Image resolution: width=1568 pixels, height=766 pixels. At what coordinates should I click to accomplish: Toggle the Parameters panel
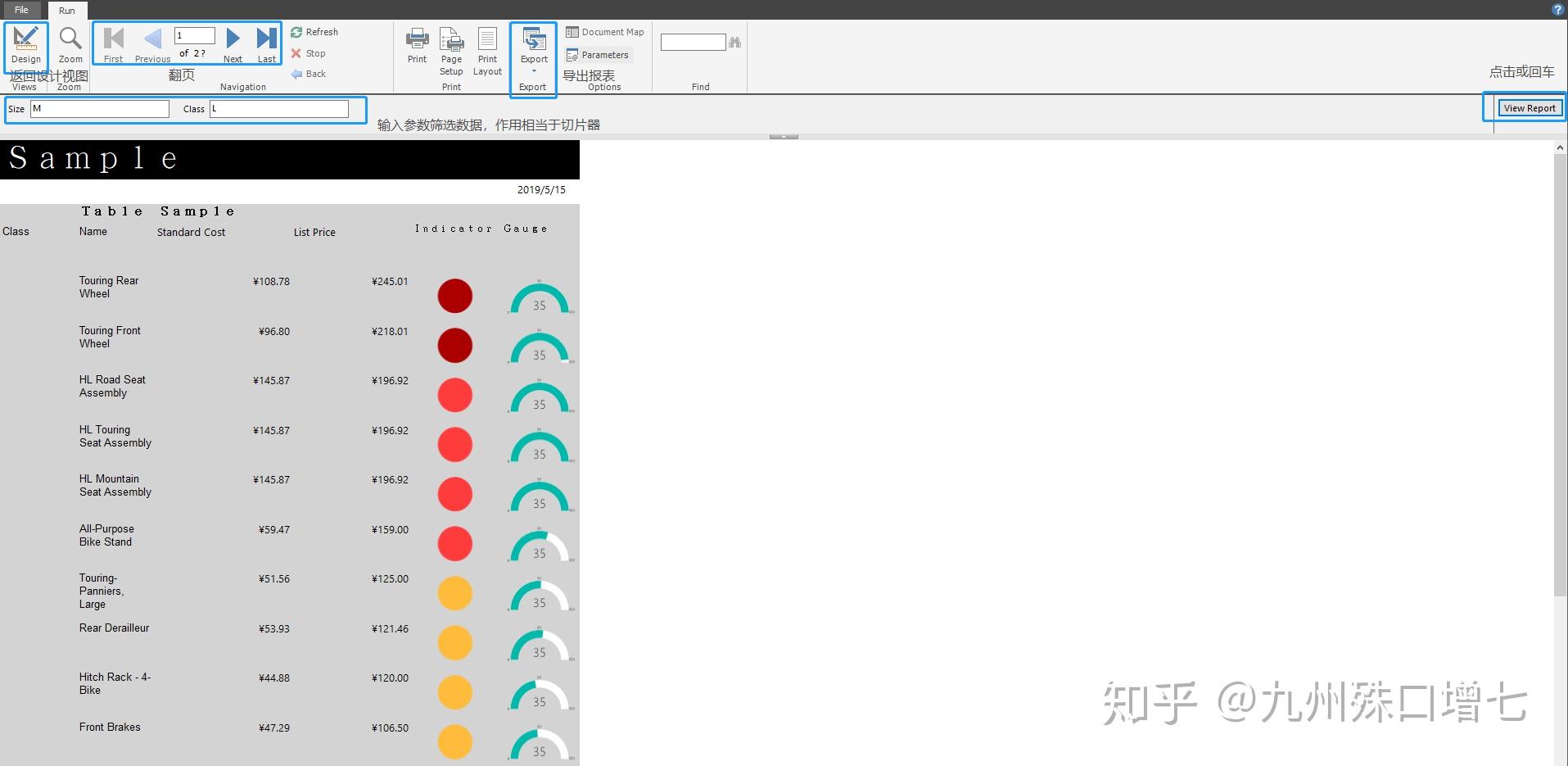[599, 54]
